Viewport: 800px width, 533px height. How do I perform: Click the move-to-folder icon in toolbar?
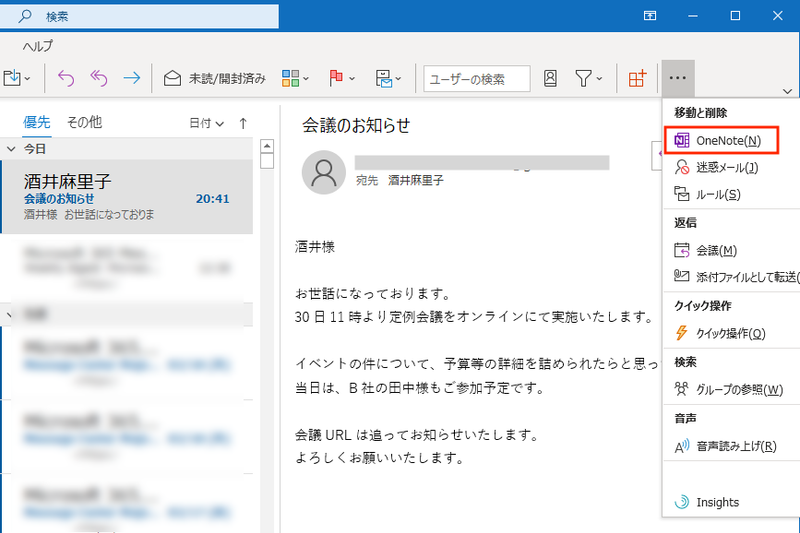12,78
